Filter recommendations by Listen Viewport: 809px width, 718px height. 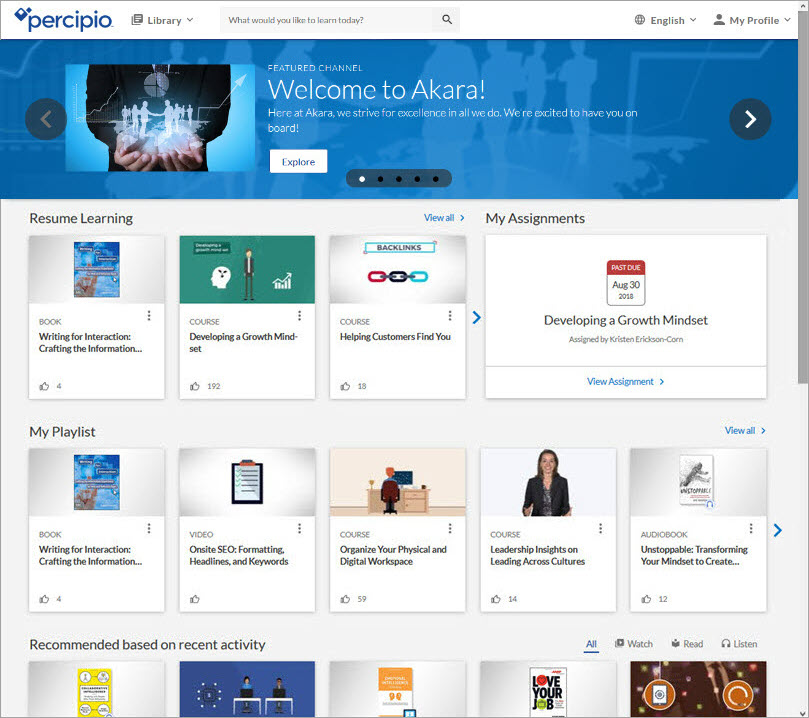(739, 644)
